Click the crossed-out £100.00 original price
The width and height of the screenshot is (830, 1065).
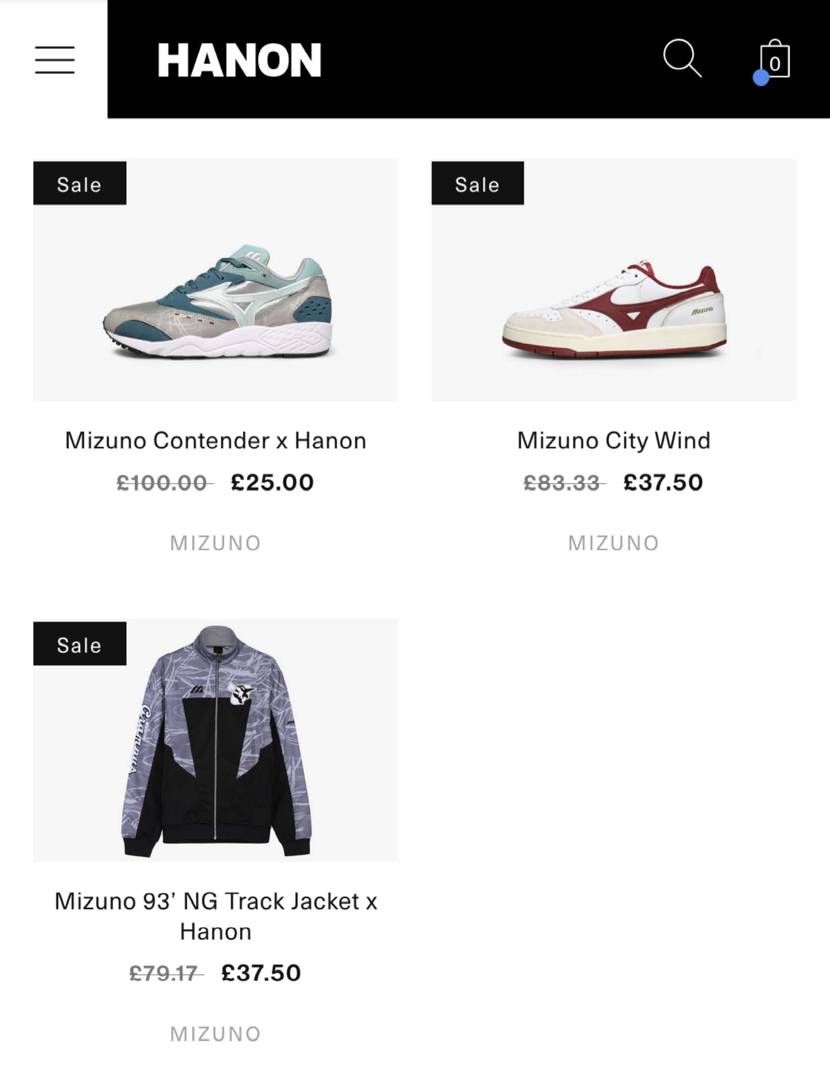[164, 483]
